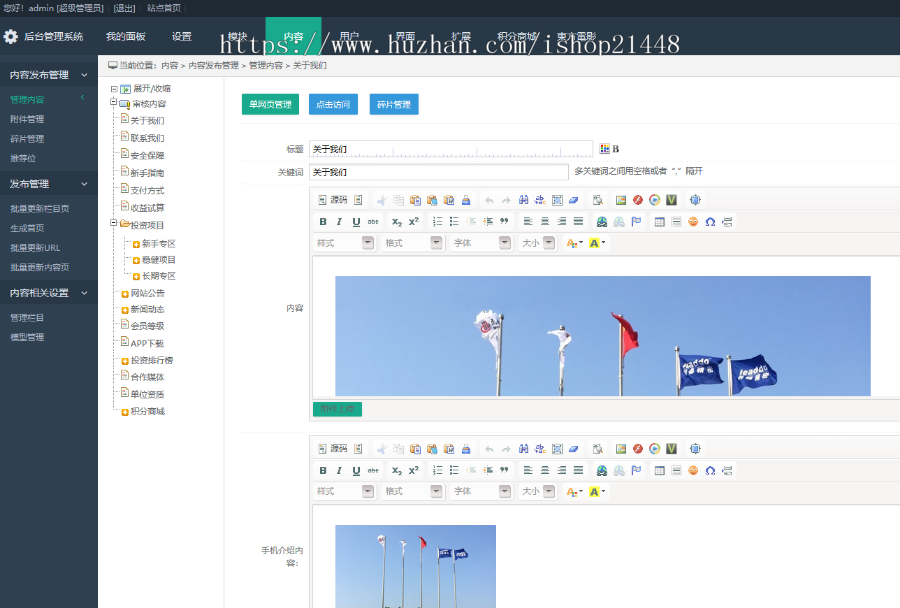Click the anchor flag icon in upper editor
Image resolution: width=900 pixels, height=608 pixels.
point(636,221)
